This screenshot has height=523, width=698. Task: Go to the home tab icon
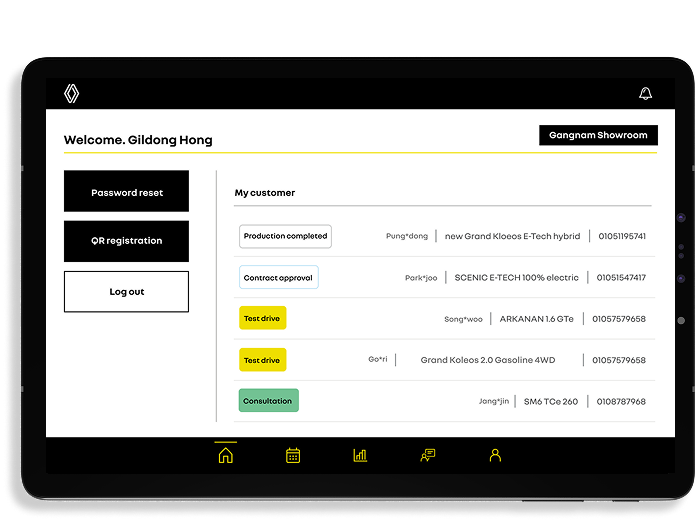pos(225,455)
